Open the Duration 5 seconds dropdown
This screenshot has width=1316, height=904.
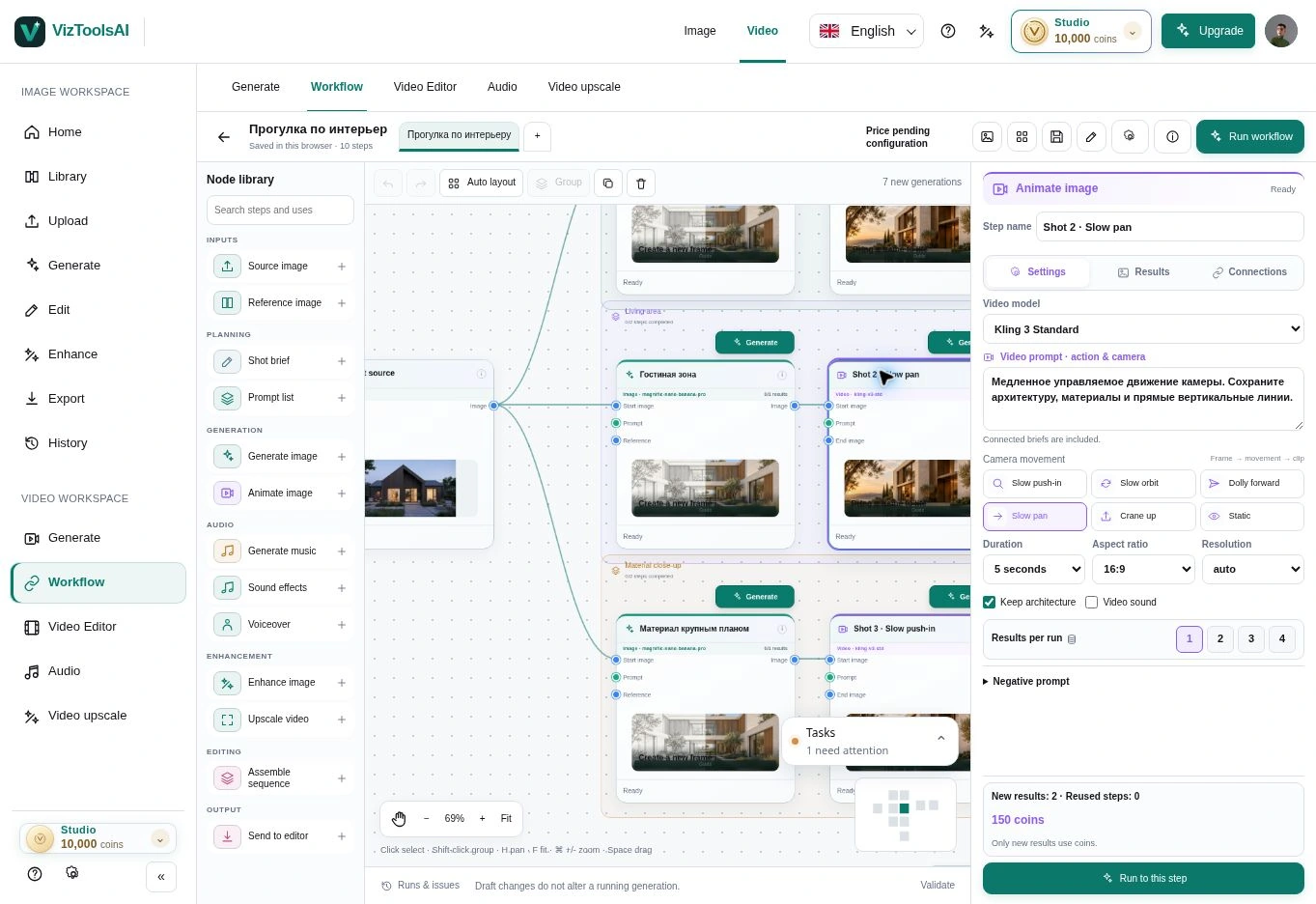[1034, 570]
